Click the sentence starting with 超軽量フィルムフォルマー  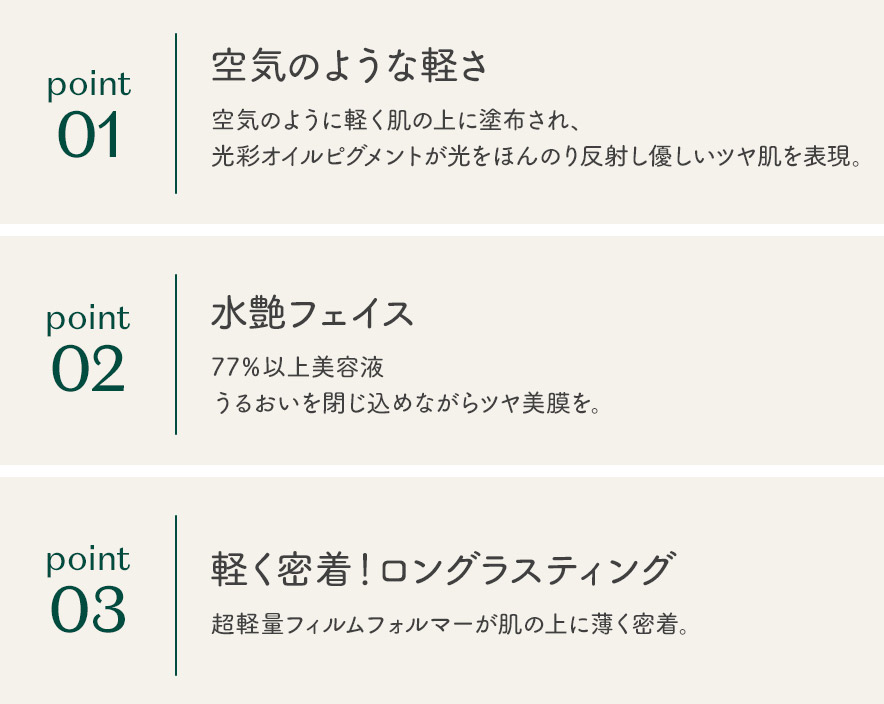click(x=451, y=625)
